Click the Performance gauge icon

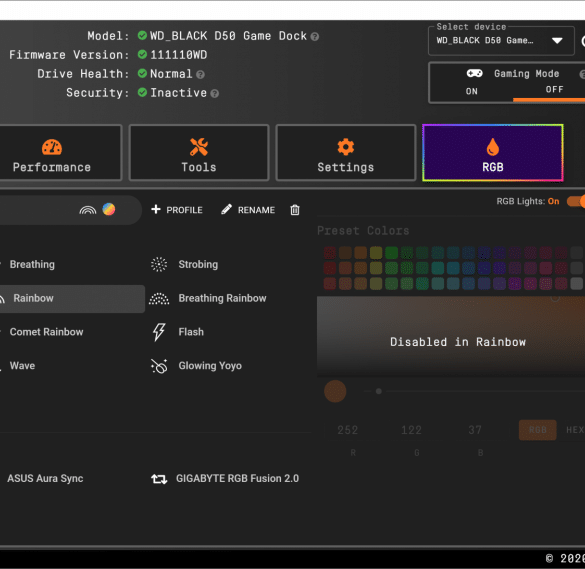[52, 147]
